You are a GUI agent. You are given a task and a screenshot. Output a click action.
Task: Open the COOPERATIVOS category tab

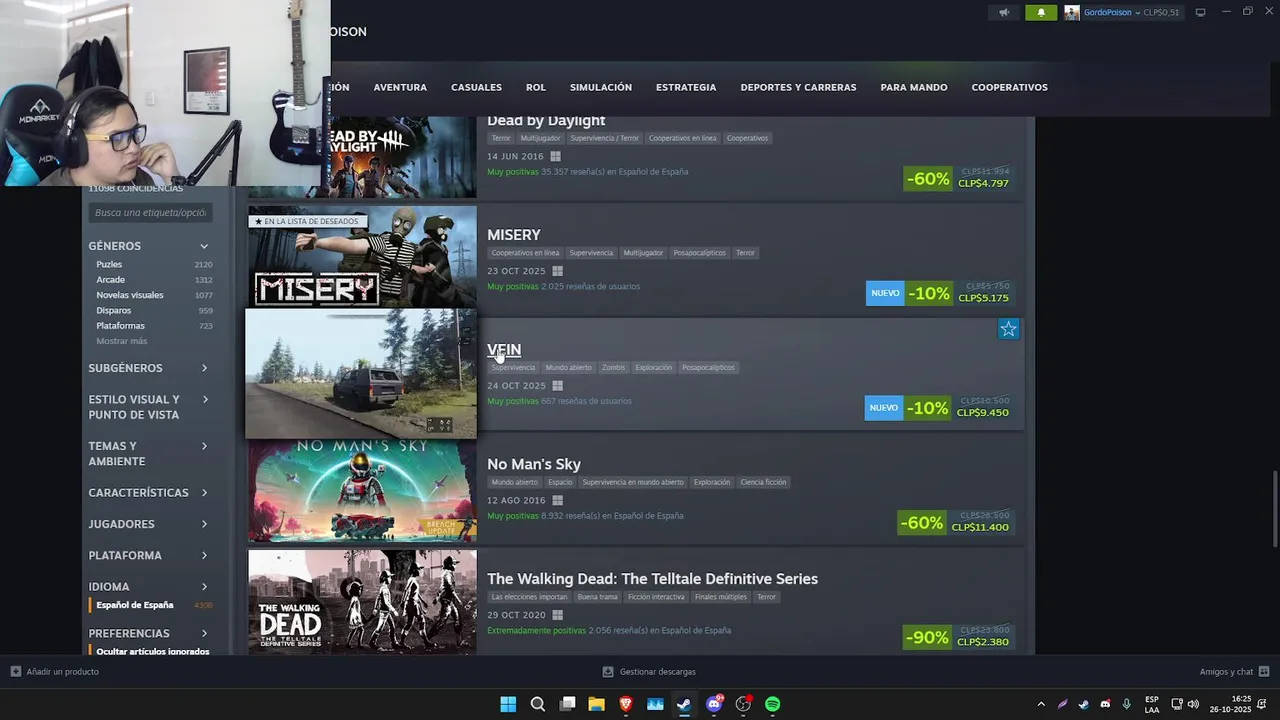coord(1010,87)
